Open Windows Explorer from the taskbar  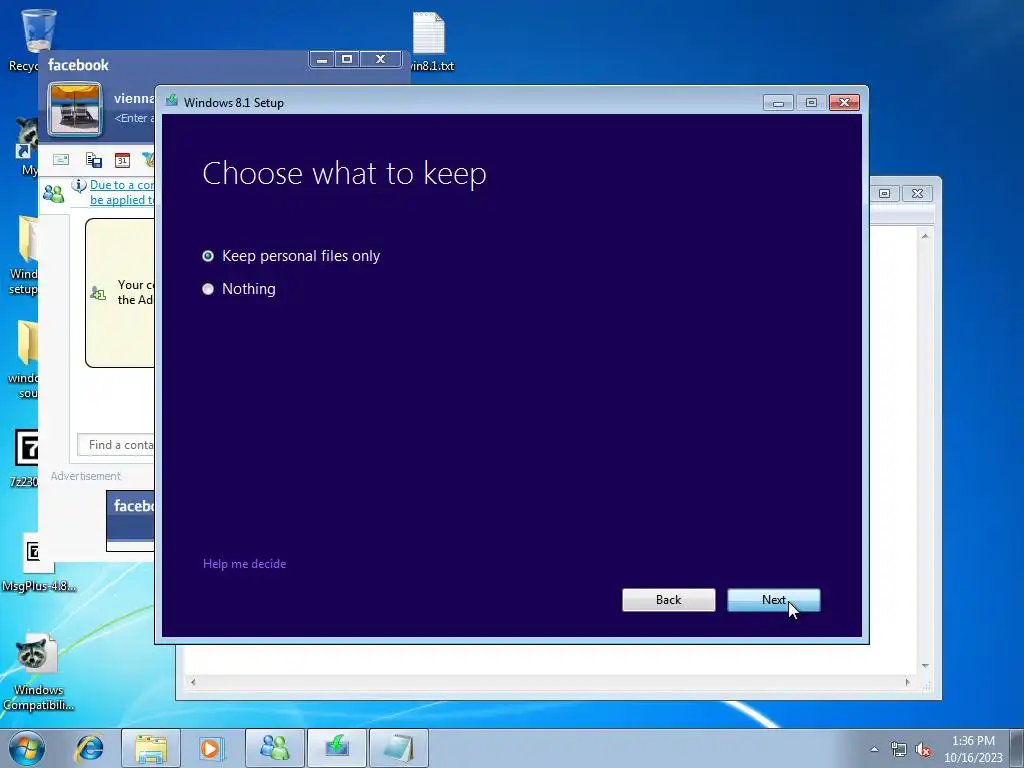(x=151, y=748)
